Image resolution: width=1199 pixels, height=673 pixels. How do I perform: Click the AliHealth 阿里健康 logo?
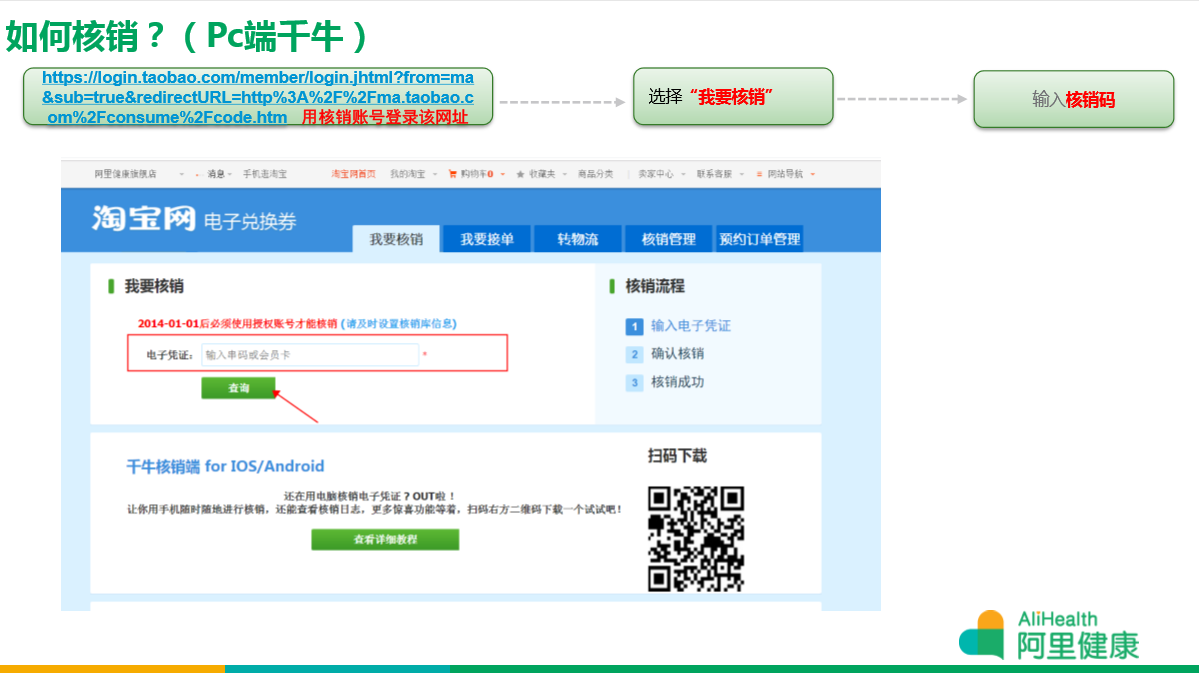pos(1049,636)
